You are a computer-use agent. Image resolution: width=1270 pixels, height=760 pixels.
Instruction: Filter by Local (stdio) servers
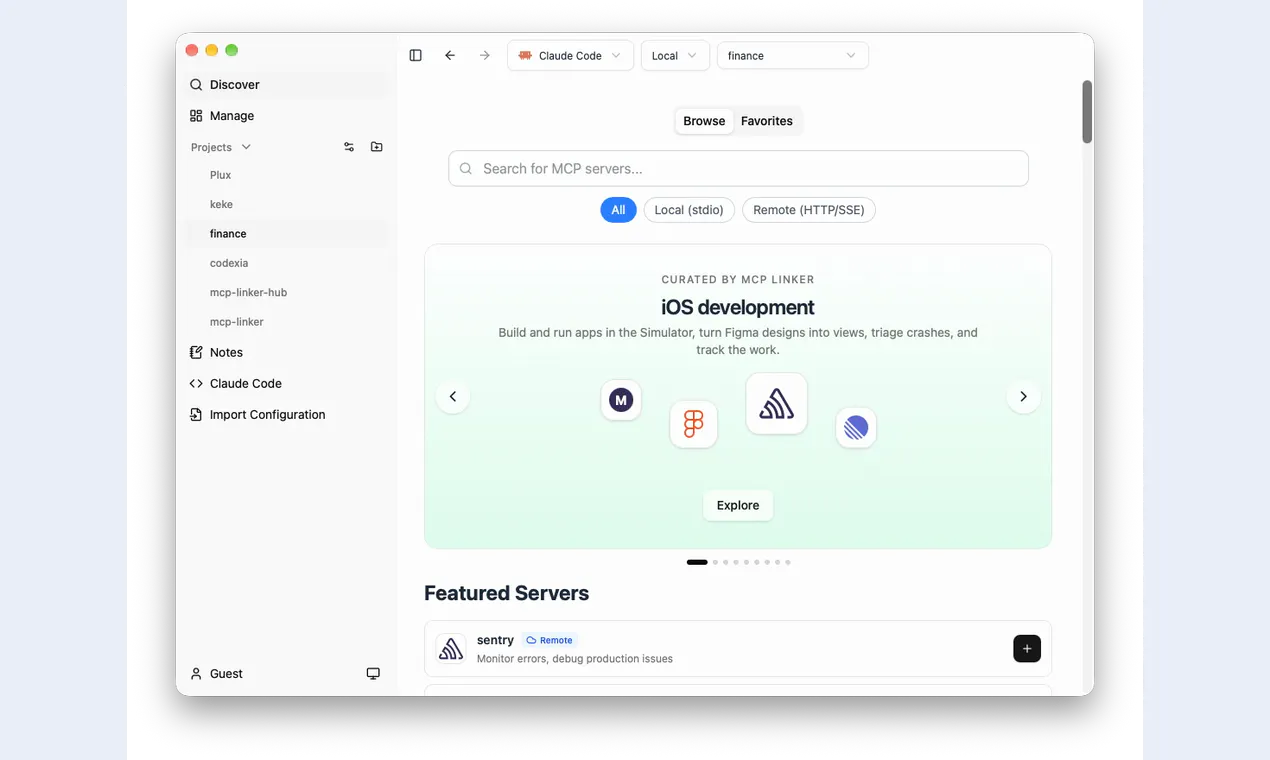689,210
